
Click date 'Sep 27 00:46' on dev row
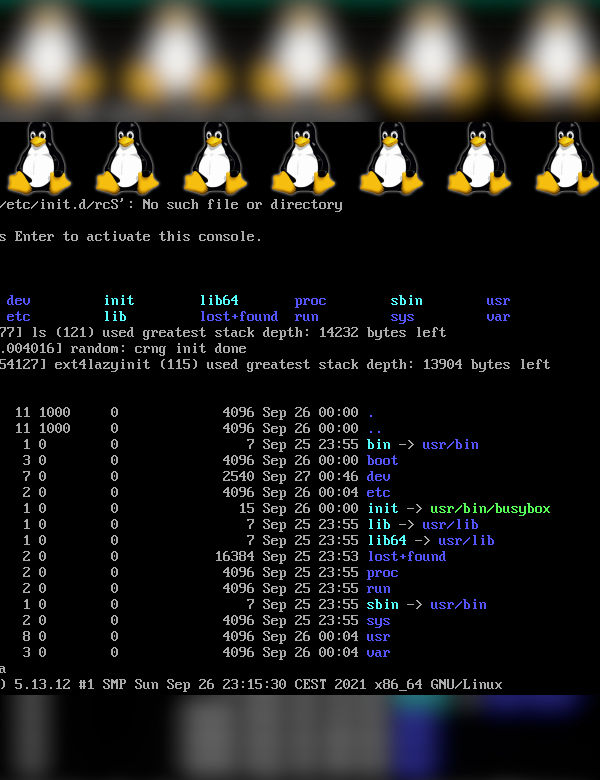tap(310, 477)
